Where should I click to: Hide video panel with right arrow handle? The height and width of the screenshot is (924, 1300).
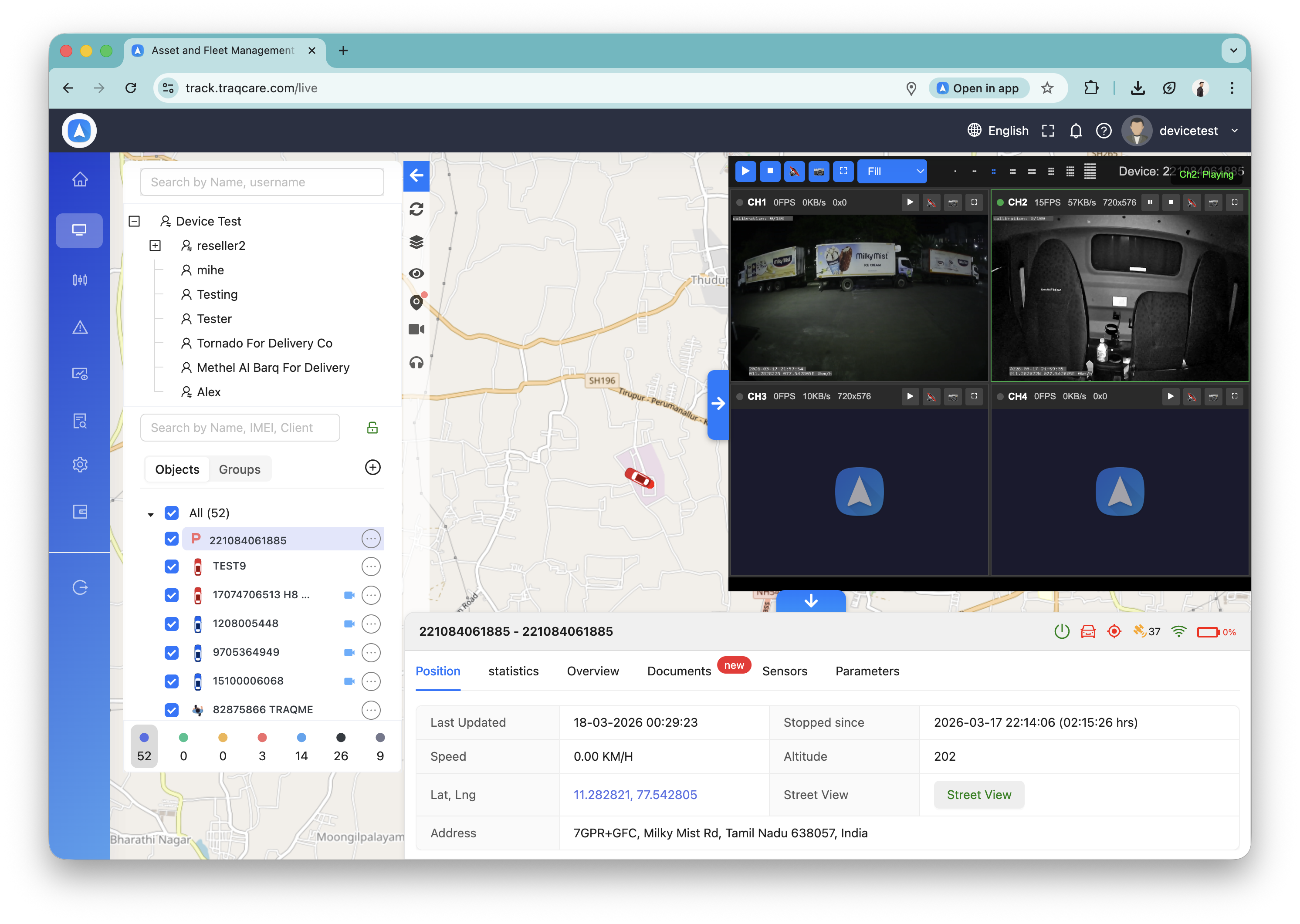(718, 404)
